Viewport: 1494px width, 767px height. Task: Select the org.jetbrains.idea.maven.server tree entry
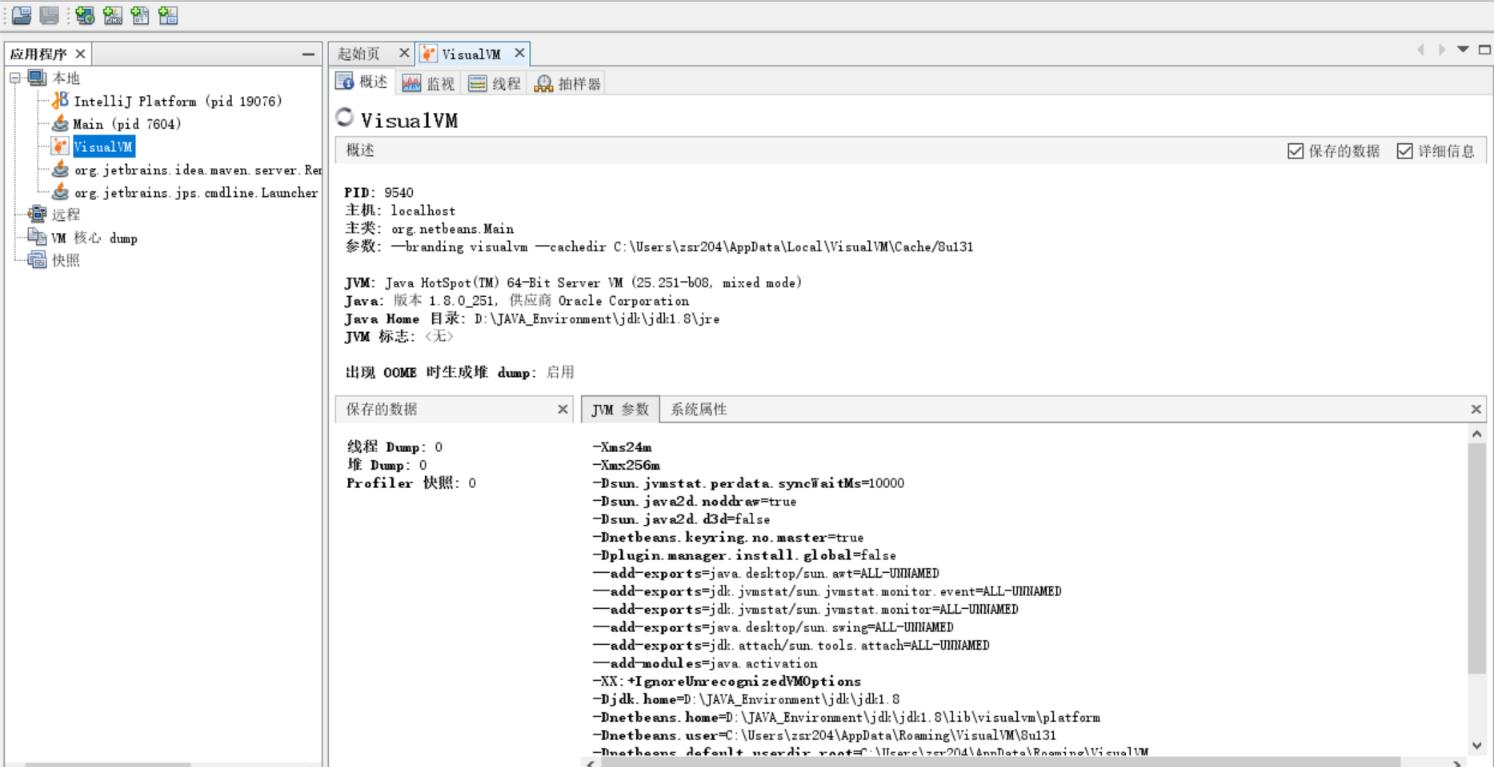click(x=198, y=170)
